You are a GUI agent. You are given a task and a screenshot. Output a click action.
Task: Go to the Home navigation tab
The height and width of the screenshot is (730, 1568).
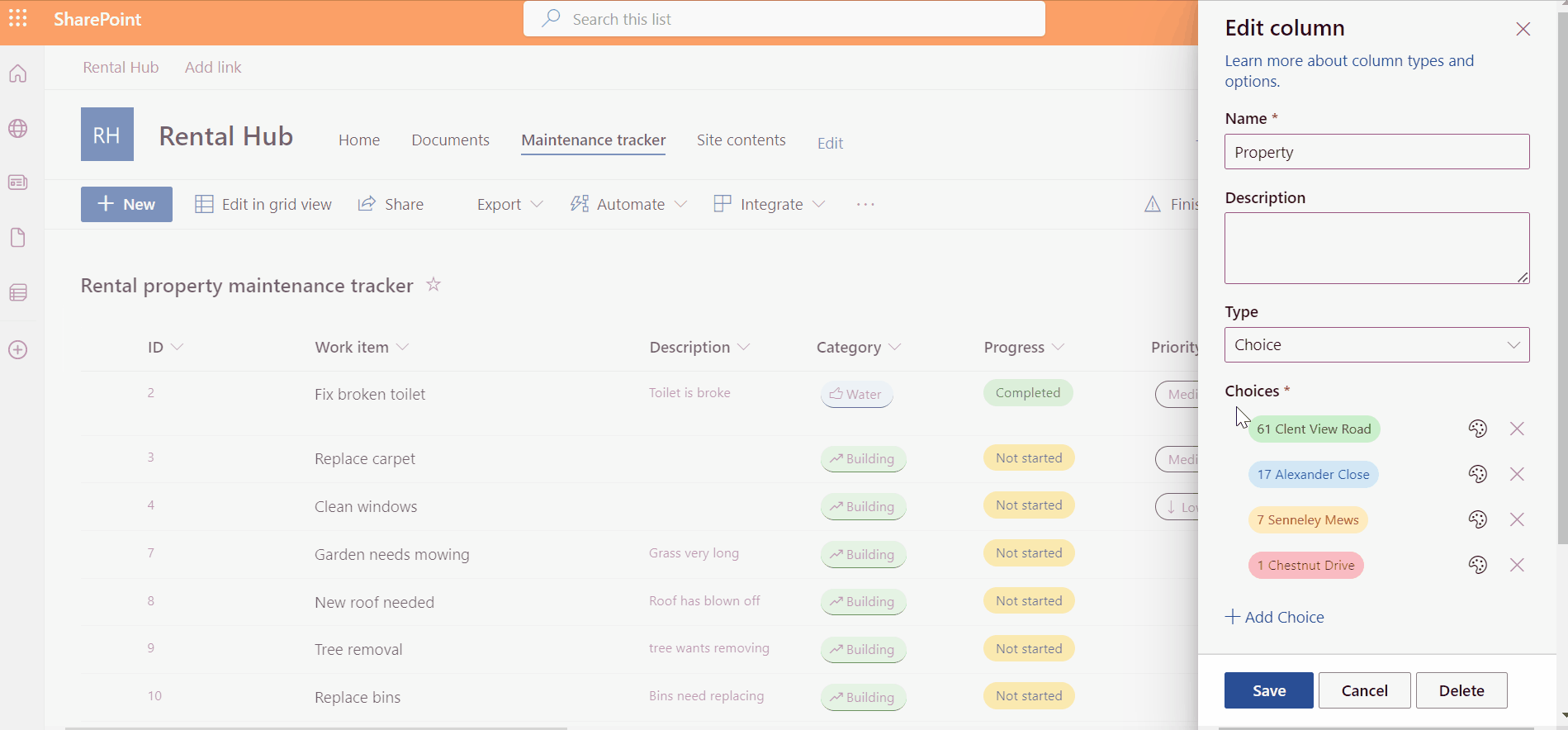(x=359, y=140)
